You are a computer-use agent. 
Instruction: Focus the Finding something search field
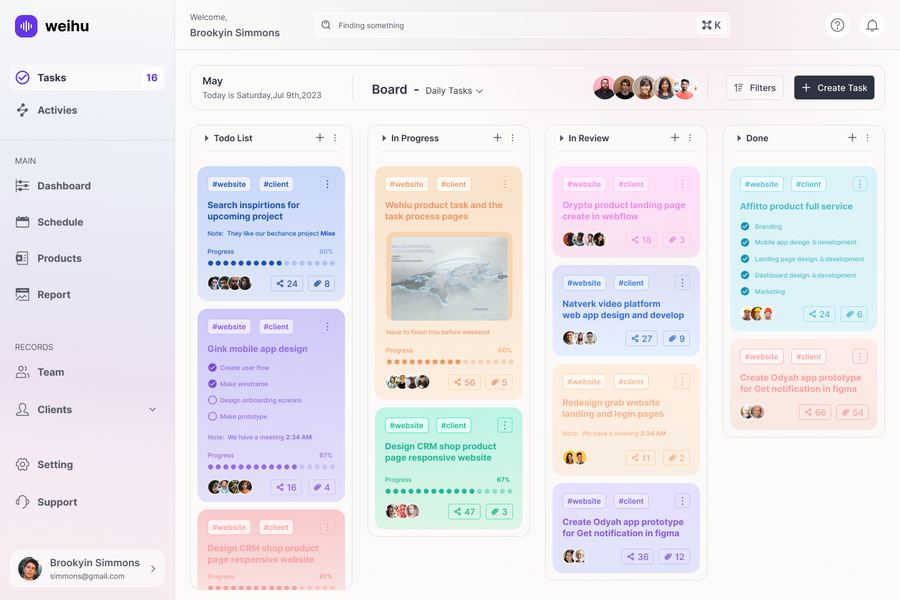click(521, 25)
